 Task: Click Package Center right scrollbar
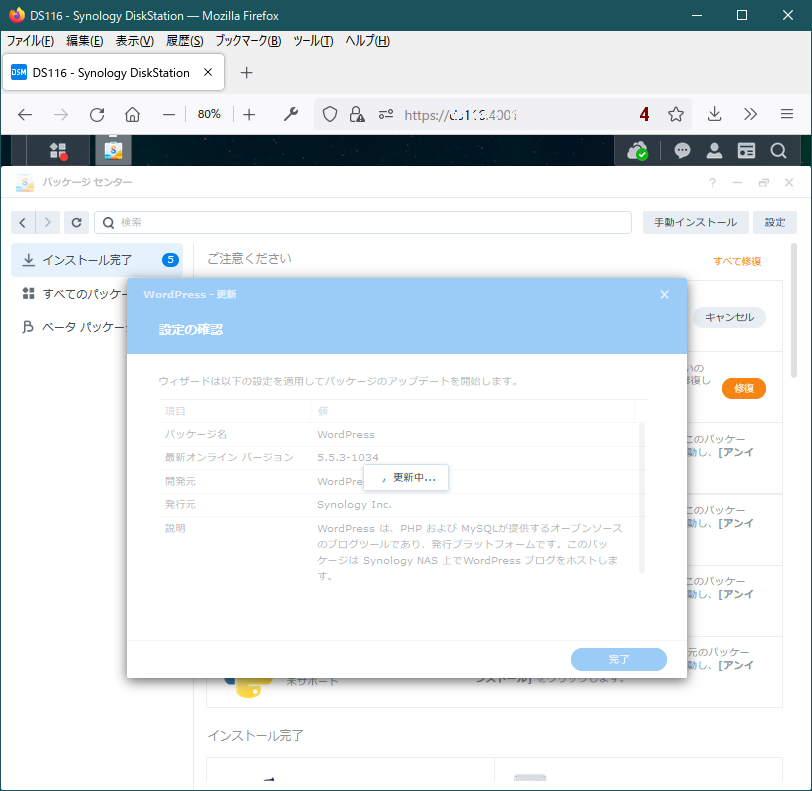(x=794, y=311)
